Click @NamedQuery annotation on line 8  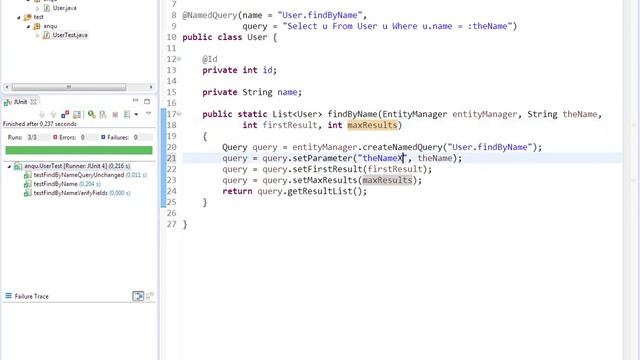(x=209, y=15)
